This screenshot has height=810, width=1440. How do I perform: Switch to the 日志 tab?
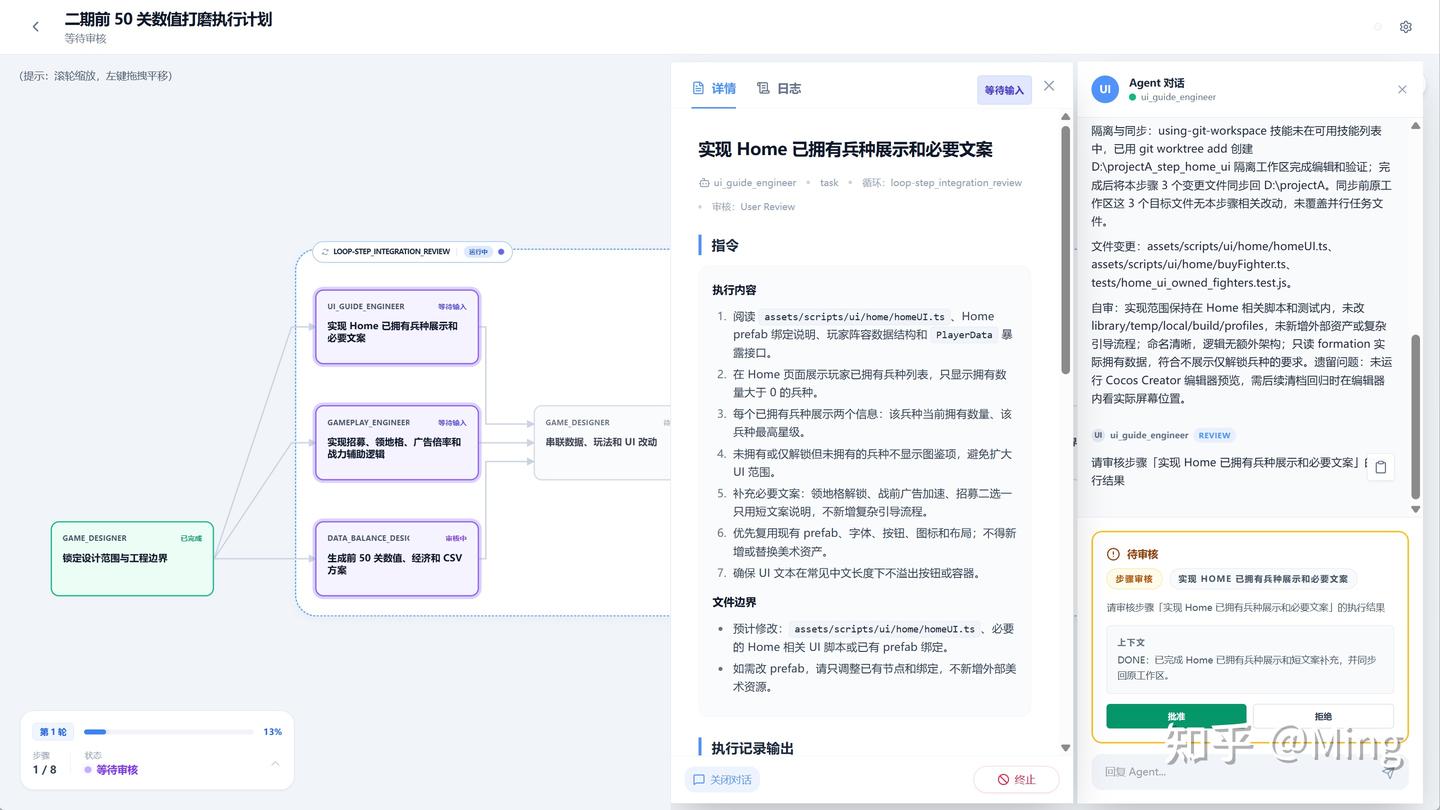[779, 88]
